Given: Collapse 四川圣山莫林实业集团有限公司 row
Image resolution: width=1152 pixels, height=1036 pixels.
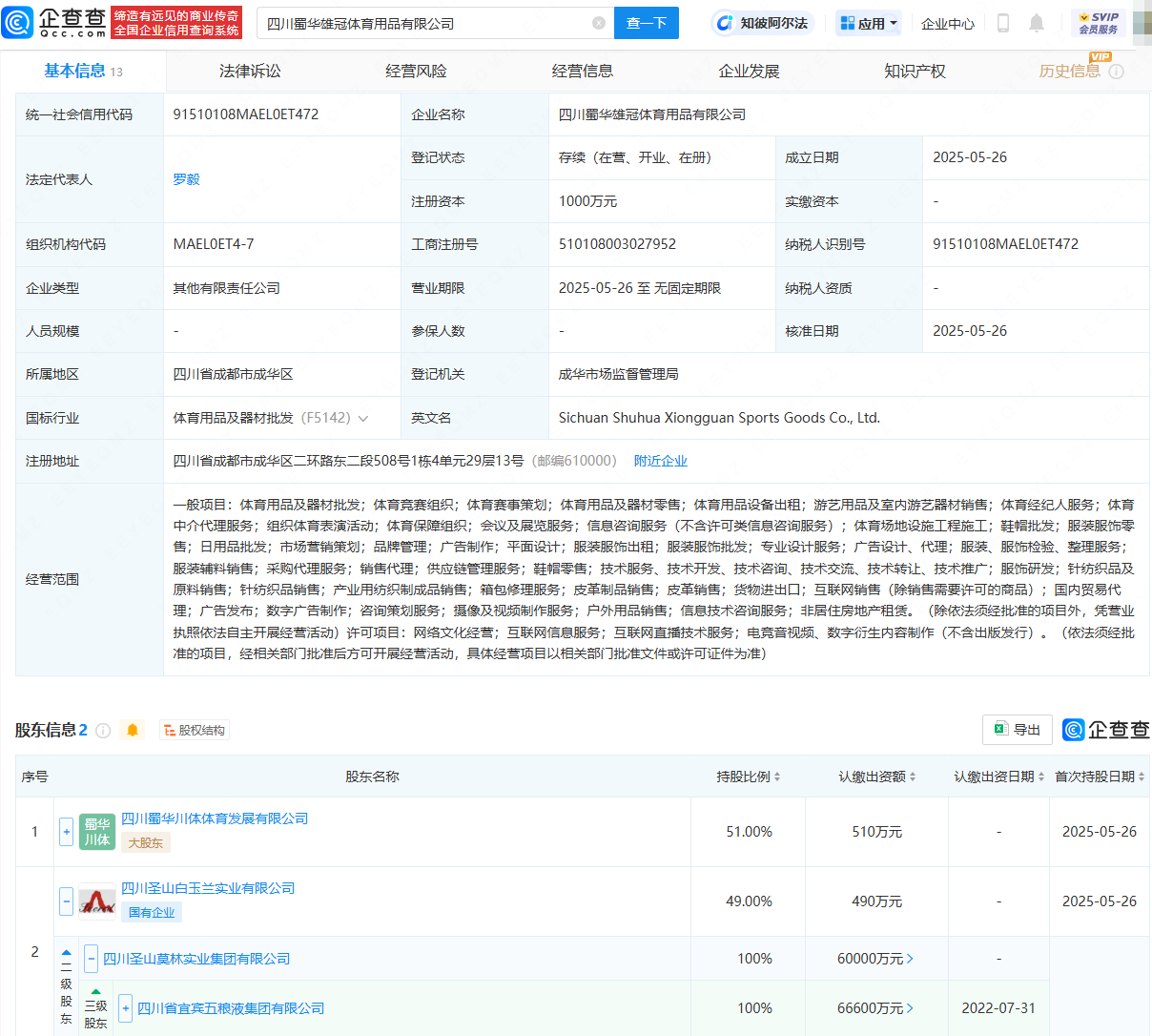Looking at the screenshot, I should pyautogui.click(x=92, y=958).
